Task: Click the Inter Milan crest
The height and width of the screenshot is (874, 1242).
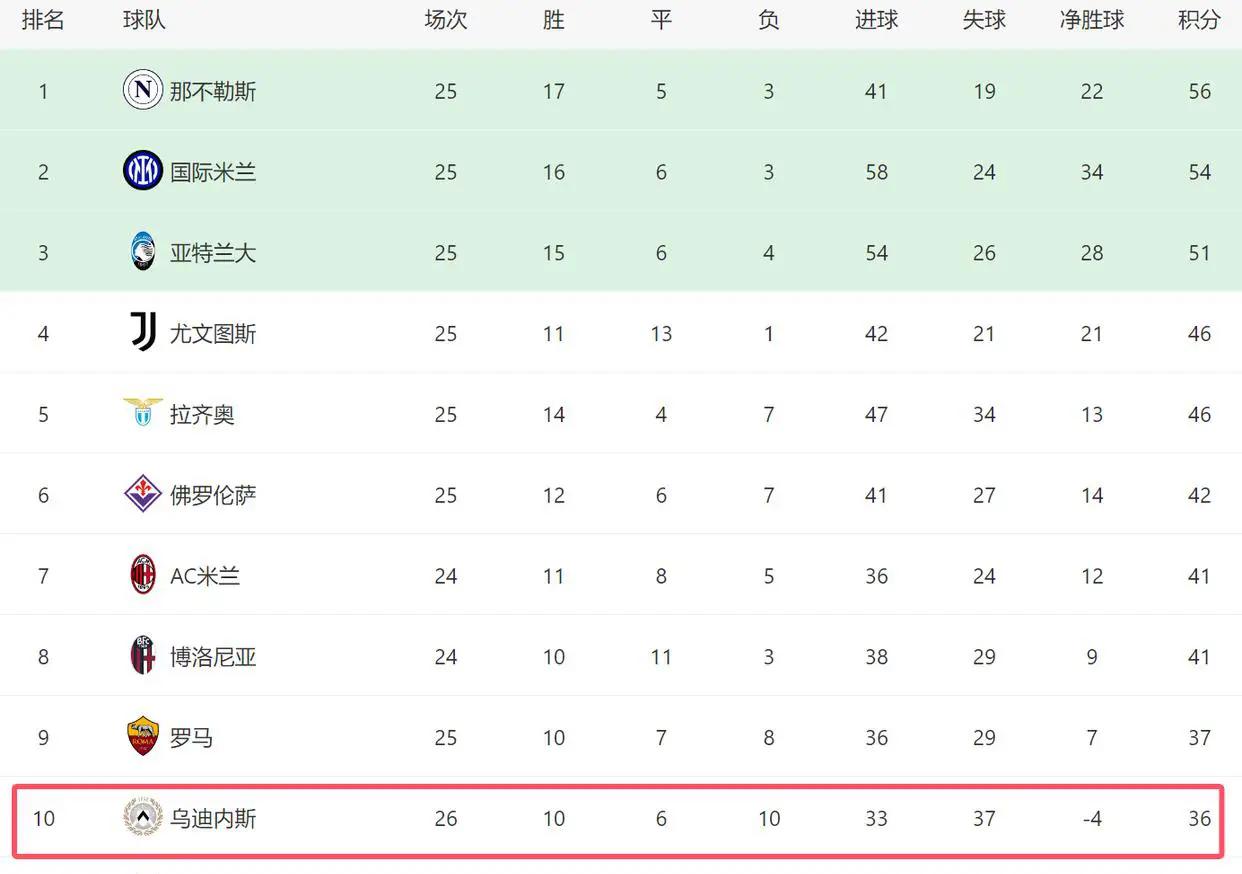Action: tap(143, 171)
